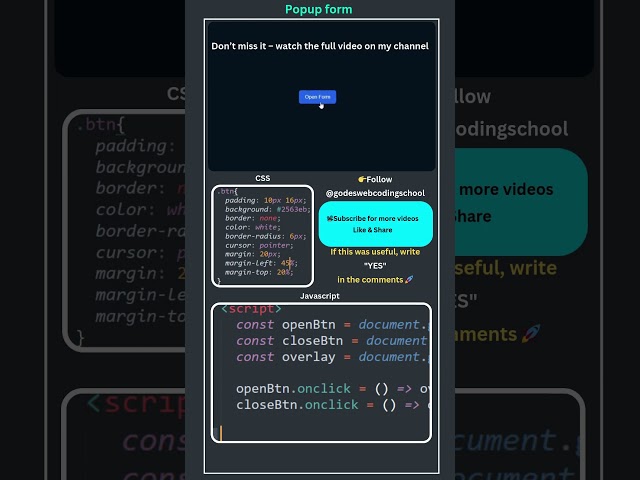
Task: Click the 'openBtn.onclick' code line
Action: pos(332,389)
